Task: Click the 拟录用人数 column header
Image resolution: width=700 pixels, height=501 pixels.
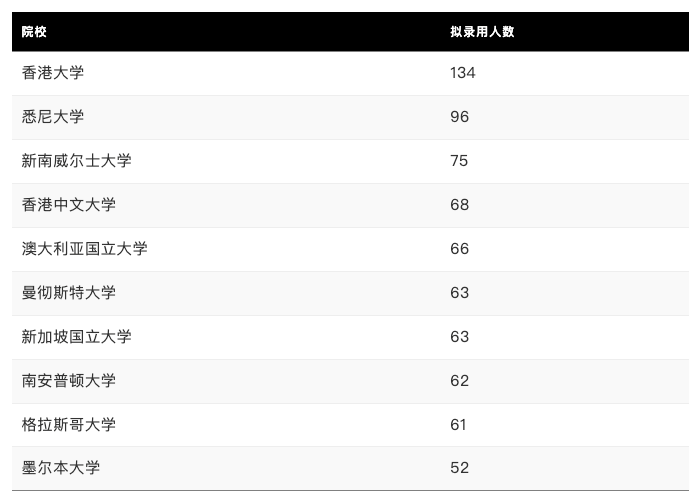Action: (482, 32)
